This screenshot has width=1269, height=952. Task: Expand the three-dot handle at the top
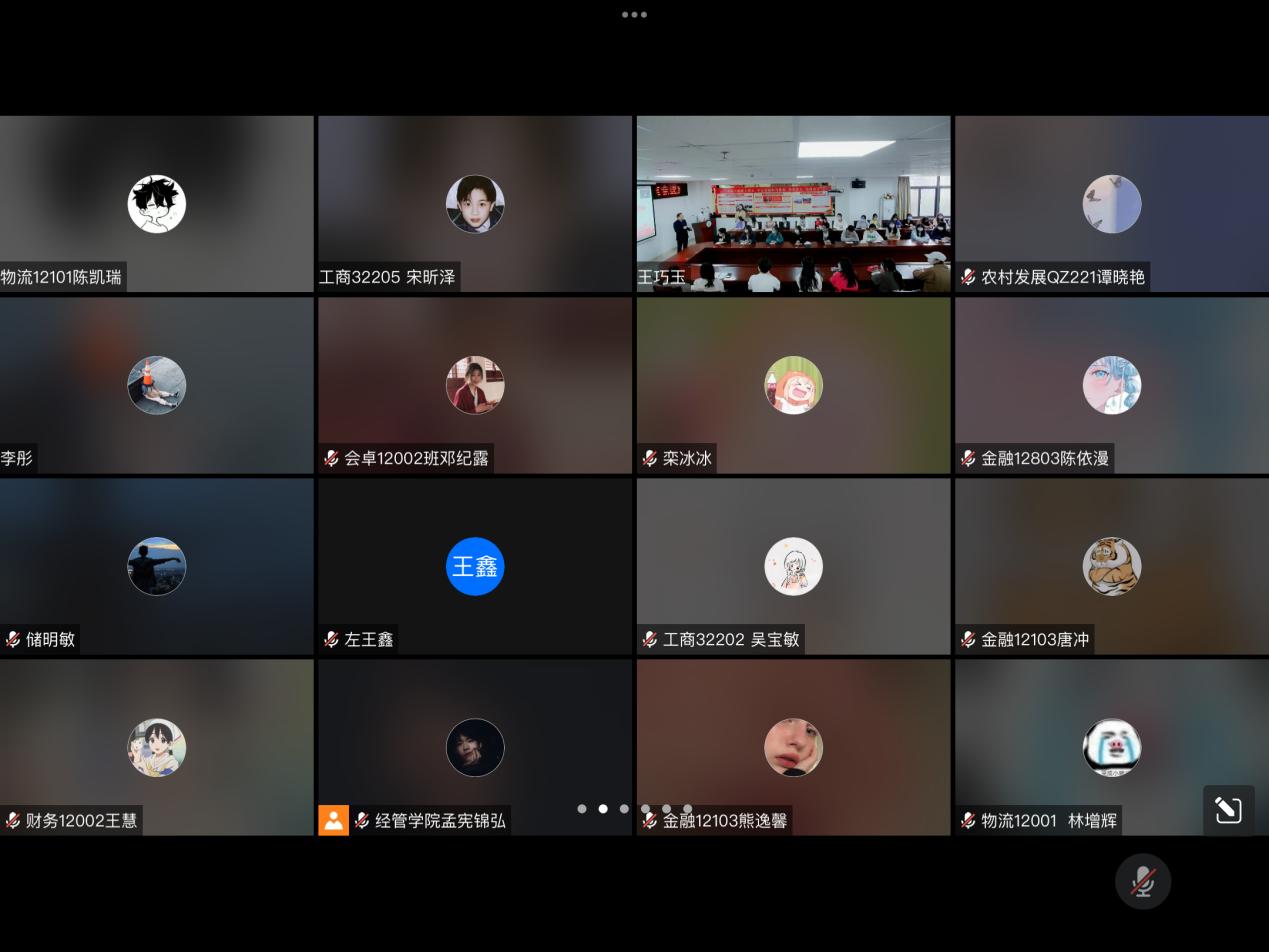tap(634, 15)
